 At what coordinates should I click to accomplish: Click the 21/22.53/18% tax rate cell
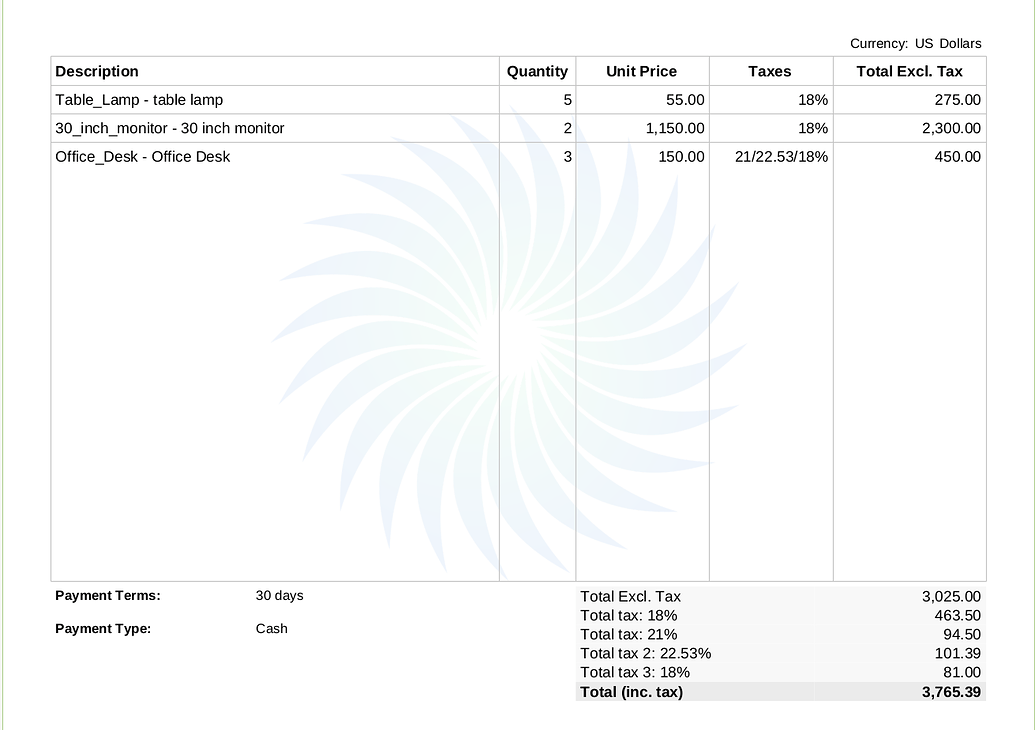[x=781, y=156]
